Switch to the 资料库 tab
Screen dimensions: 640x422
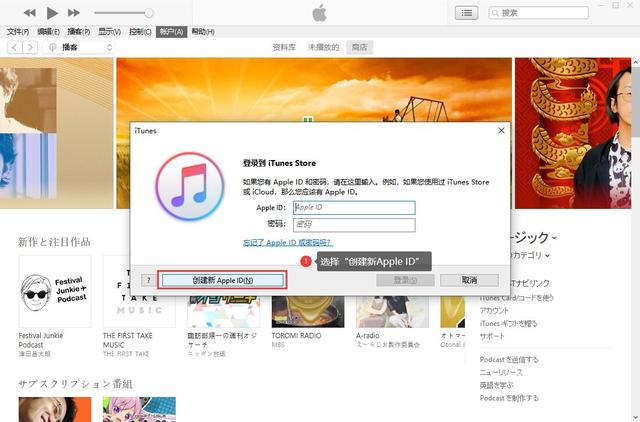tap(284, 47)
